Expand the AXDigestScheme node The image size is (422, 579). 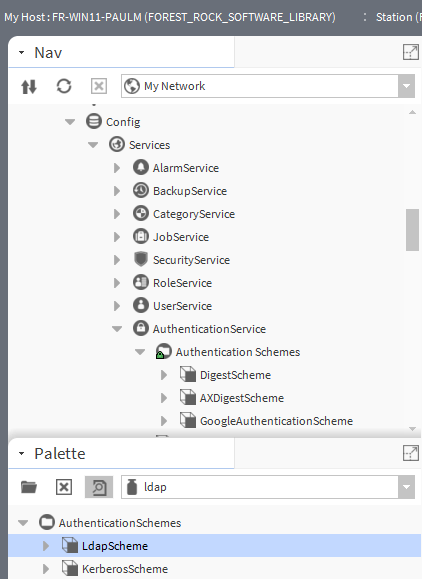coord(164,398)
